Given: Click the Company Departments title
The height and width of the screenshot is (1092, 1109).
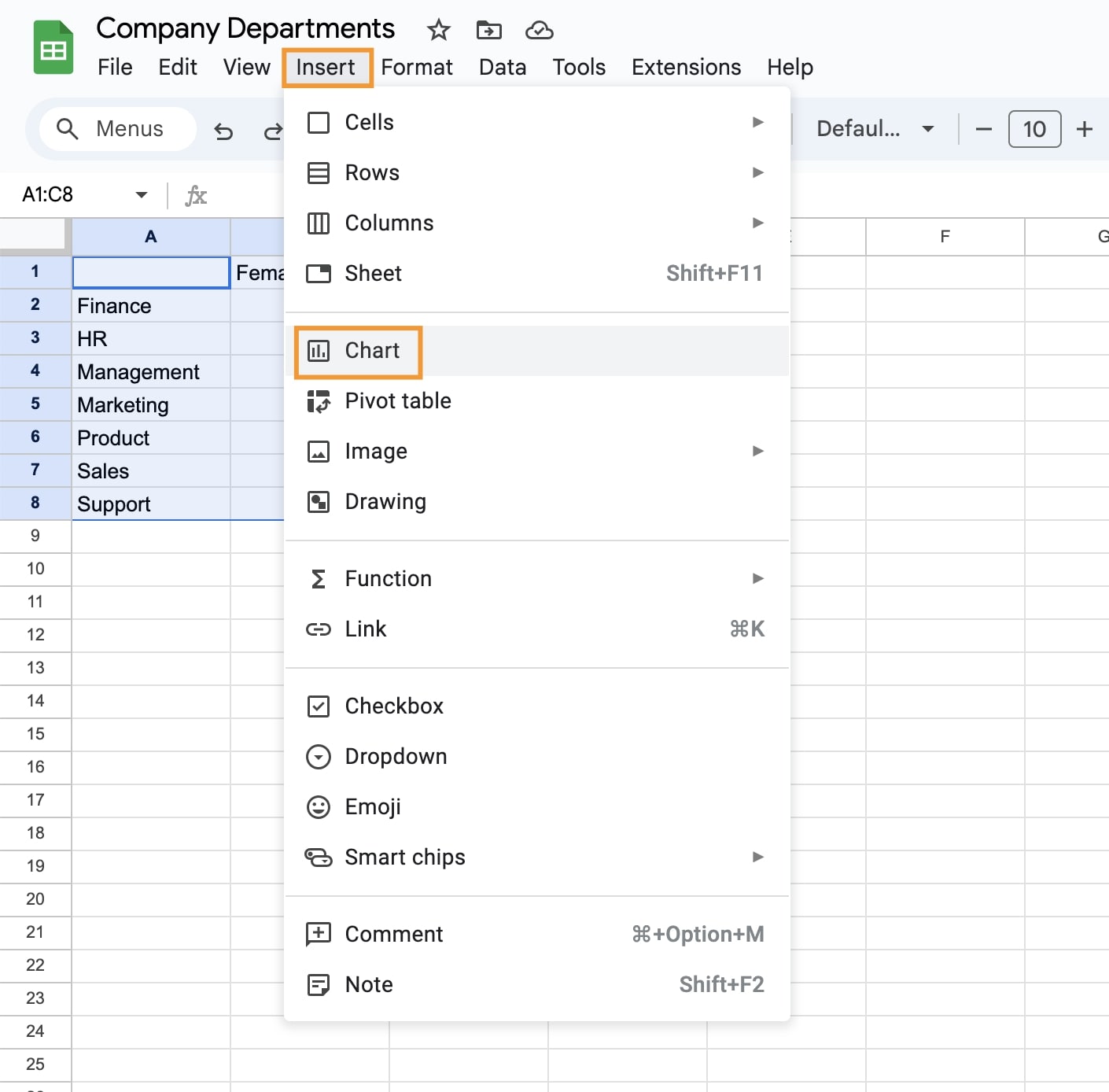Looking at the screenshot, I should tap(245, 28).
